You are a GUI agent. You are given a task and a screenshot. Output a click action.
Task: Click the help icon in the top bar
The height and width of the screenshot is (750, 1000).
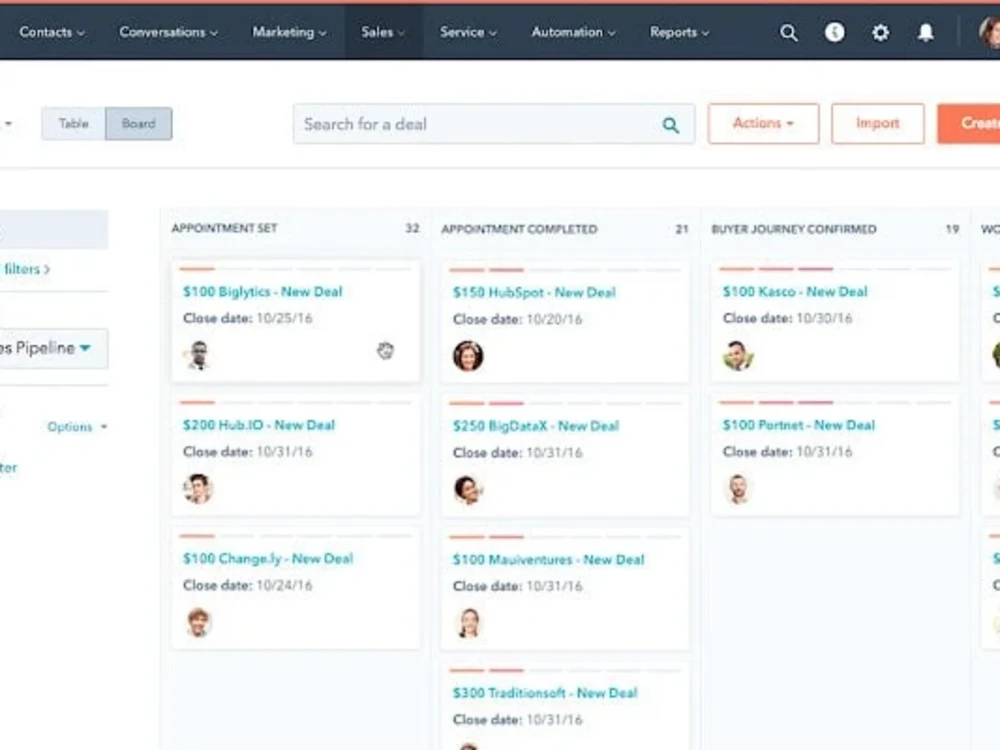coord(835,32)
